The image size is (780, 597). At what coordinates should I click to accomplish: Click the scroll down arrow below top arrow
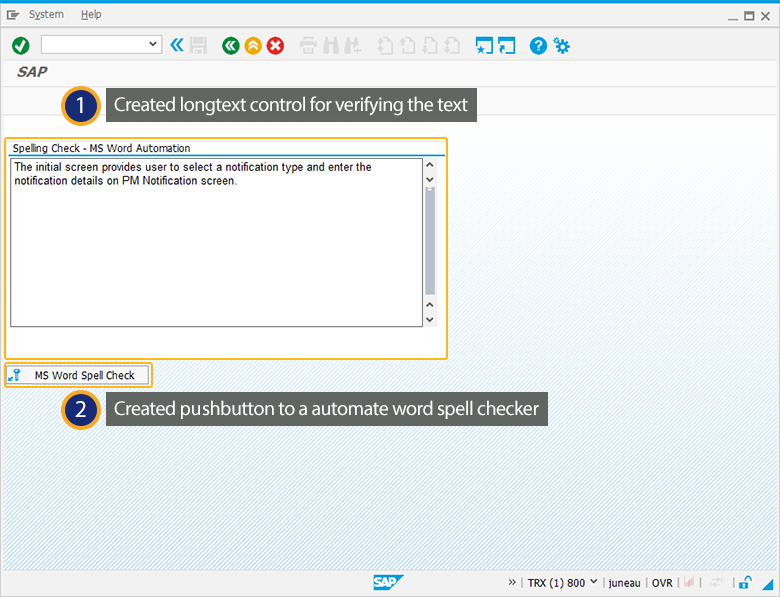(430, 179)
